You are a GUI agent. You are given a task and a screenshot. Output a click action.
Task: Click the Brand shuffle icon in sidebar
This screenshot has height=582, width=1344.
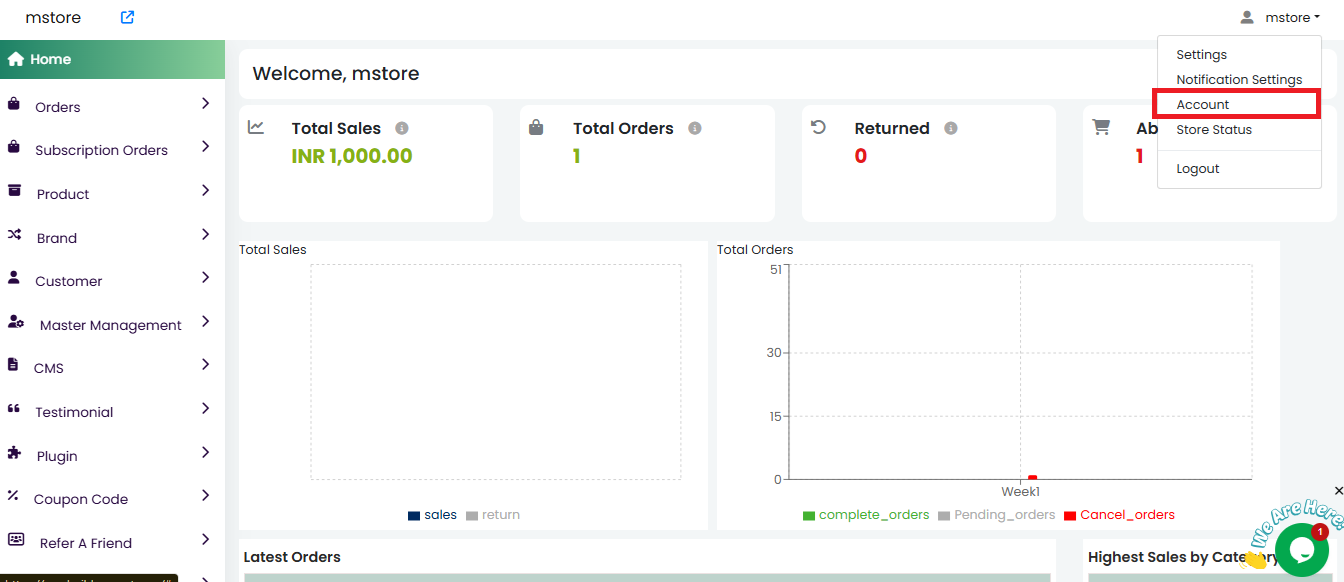coord(15,235)
